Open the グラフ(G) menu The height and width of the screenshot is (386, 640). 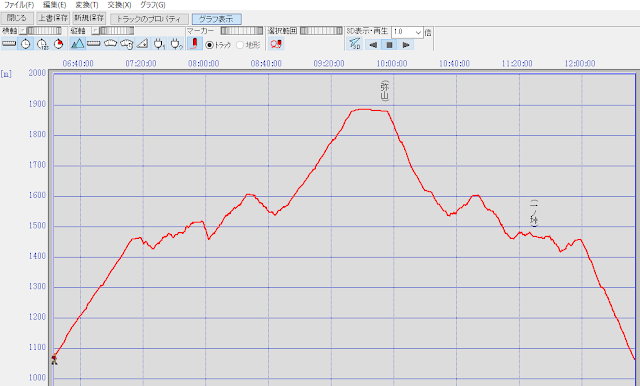[x=153, y=5]
